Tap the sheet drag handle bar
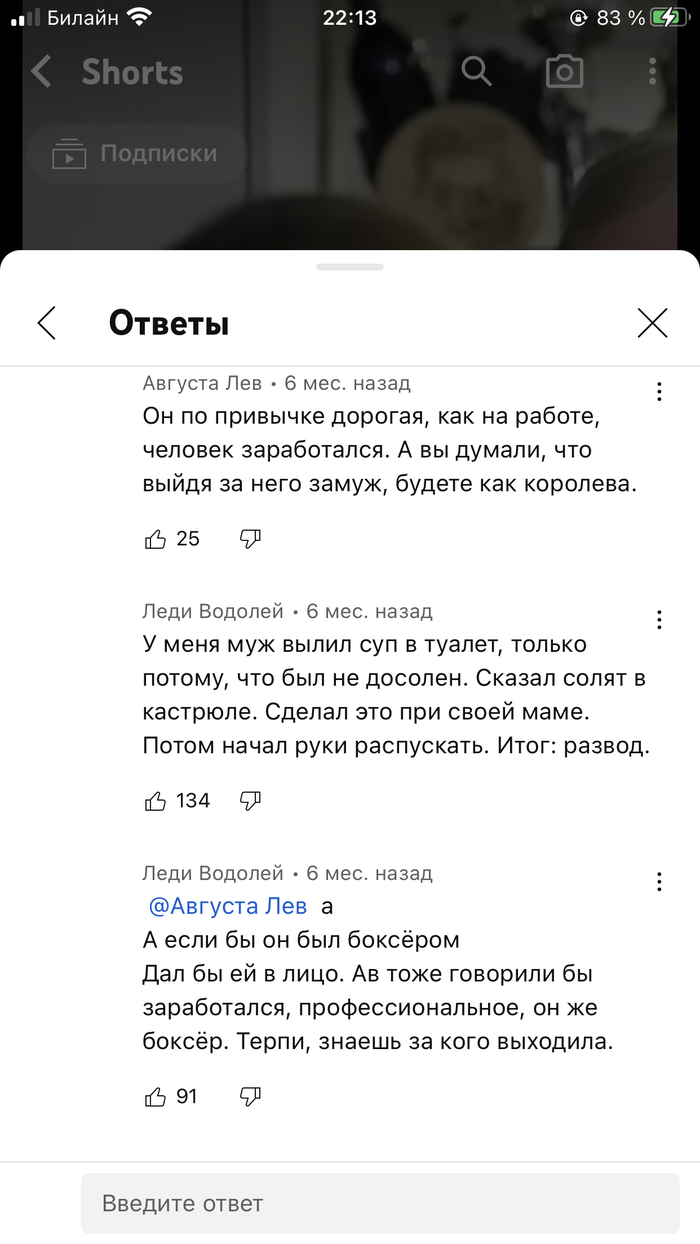Screen dimensions: 700x1244 [350, 267]
